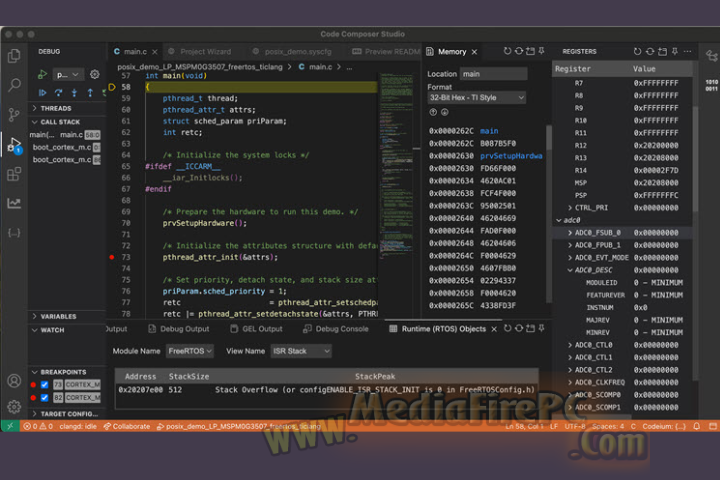Click the Collaborate status bar button
This screenshot has width=720, height=480.
pos(127,426)
